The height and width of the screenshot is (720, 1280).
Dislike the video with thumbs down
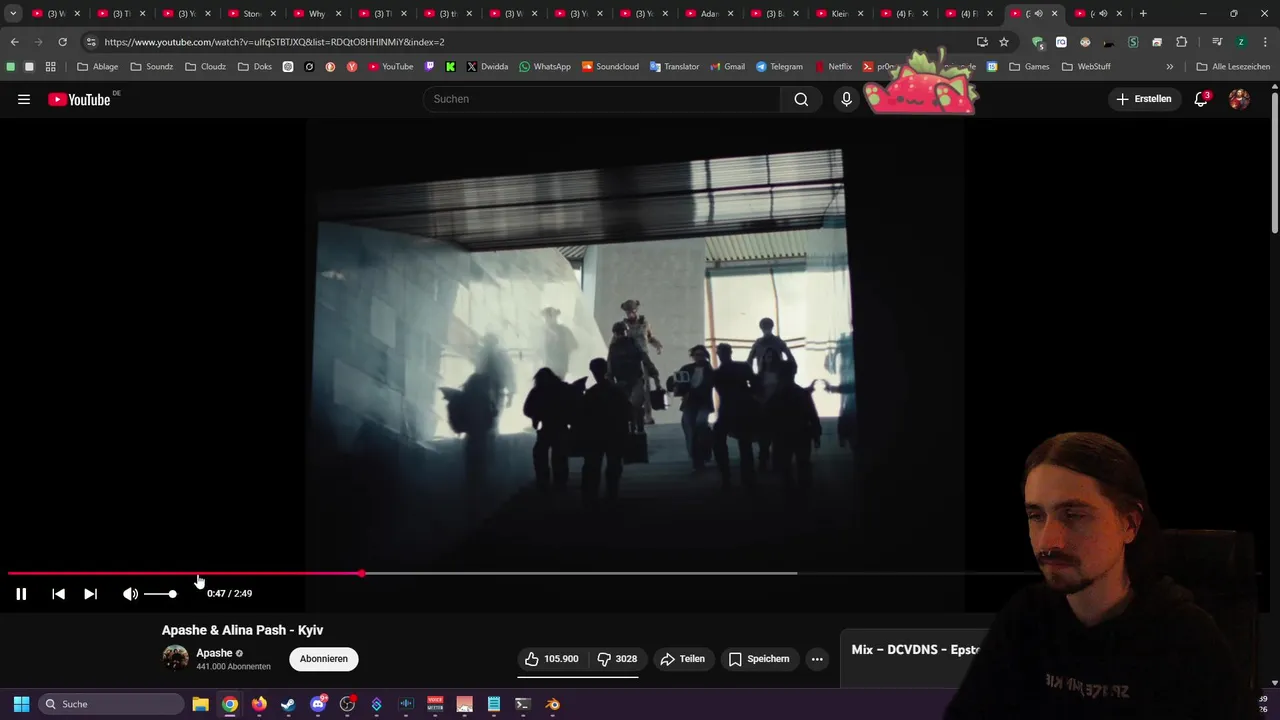click(617, 659)
